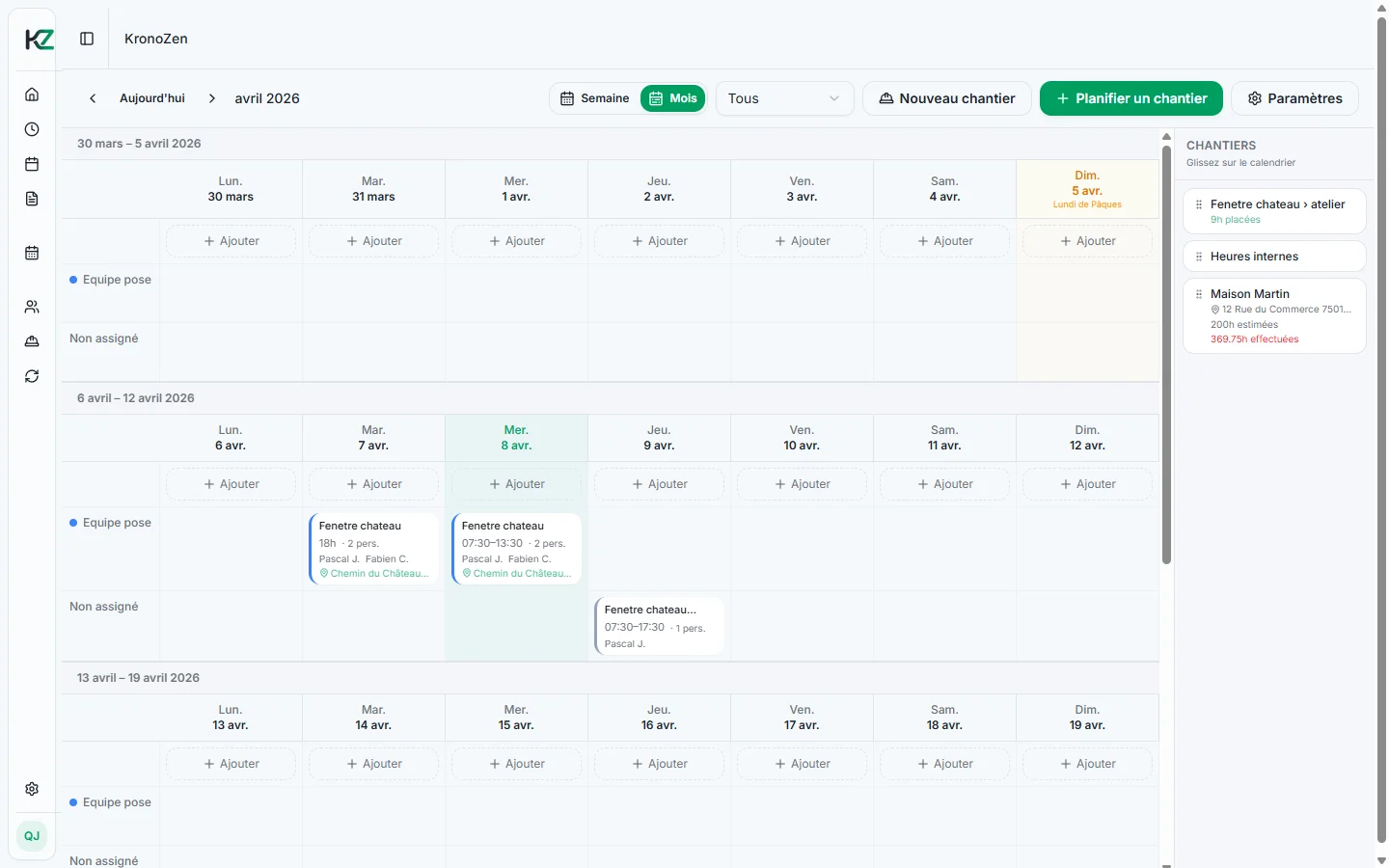Open the Tous filter dropdown
1389x868 pixels.
click(x=783, y=98)
